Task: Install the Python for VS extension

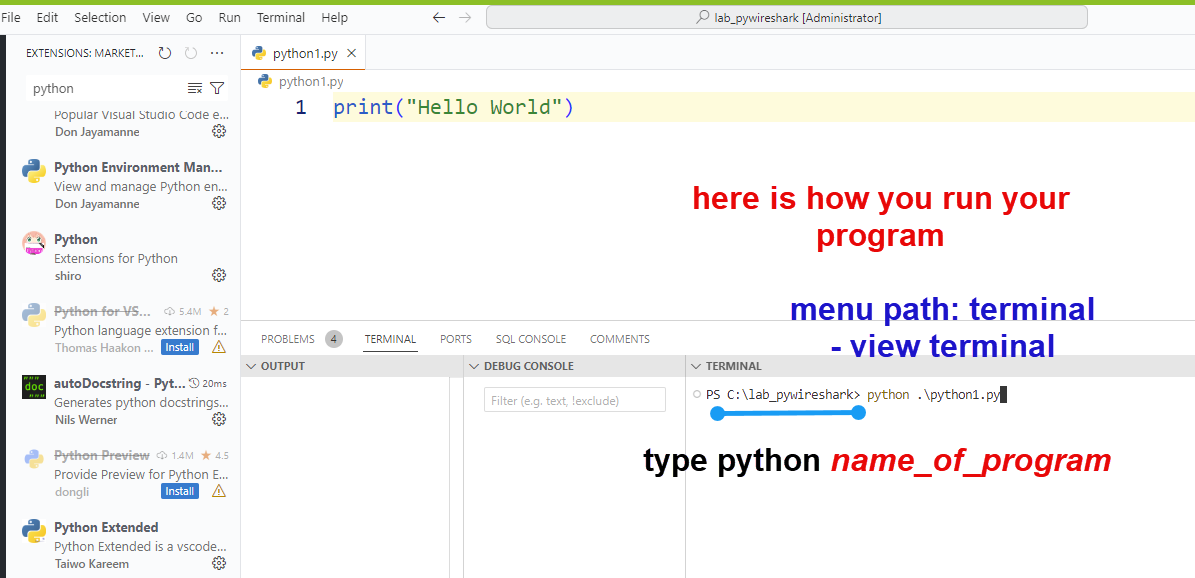Action: point(180,347)
